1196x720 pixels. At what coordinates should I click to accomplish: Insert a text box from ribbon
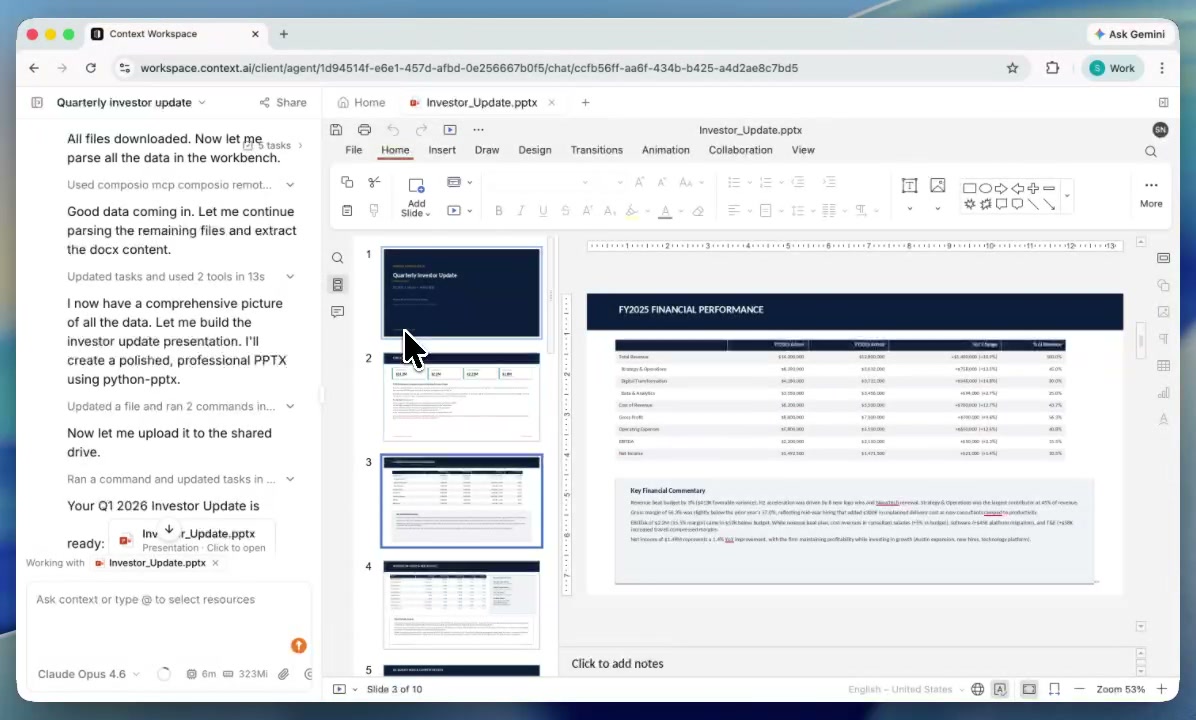(x=909, y=185)
